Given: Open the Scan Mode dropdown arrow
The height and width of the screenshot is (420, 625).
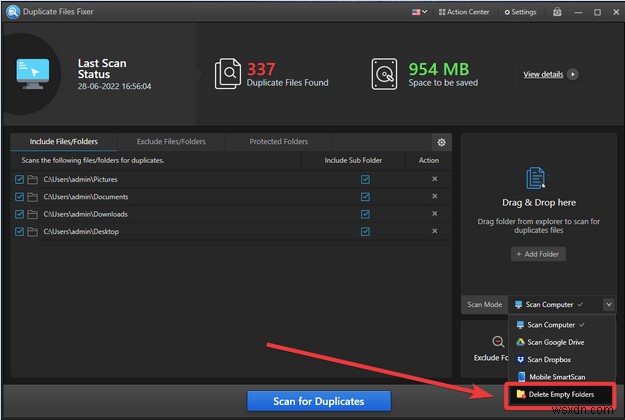Looking at the screenshot, I should tap(609, 304).
